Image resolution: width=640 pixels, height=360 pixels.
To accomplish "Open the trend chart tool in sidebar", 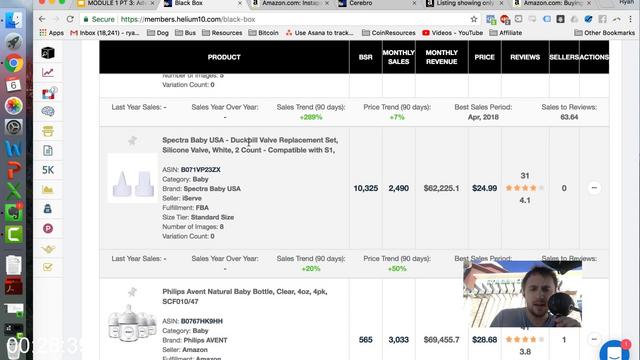I will [x=48, y=73].
